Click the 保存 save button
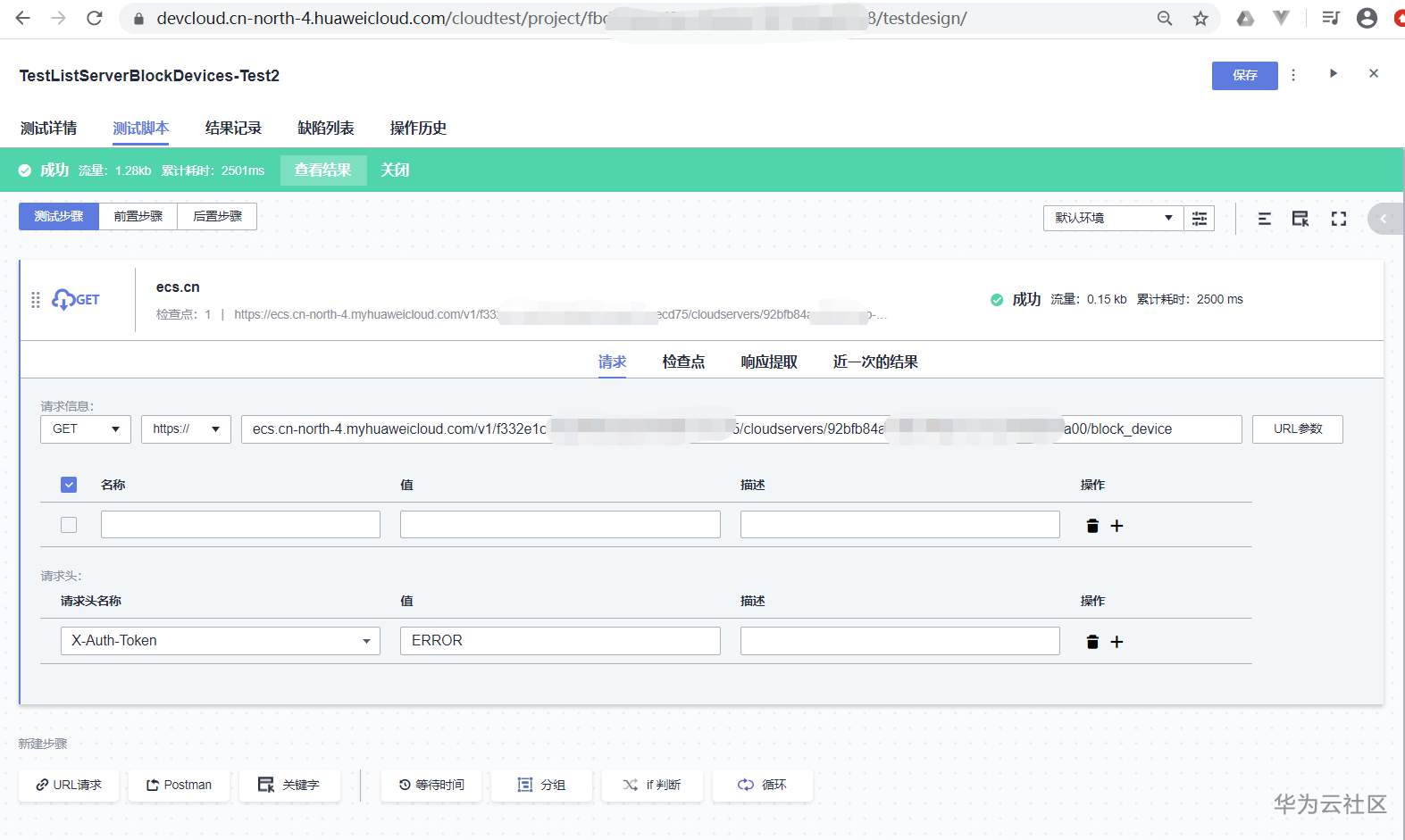The image size is (1405, 840). [x=1245, y=76]
